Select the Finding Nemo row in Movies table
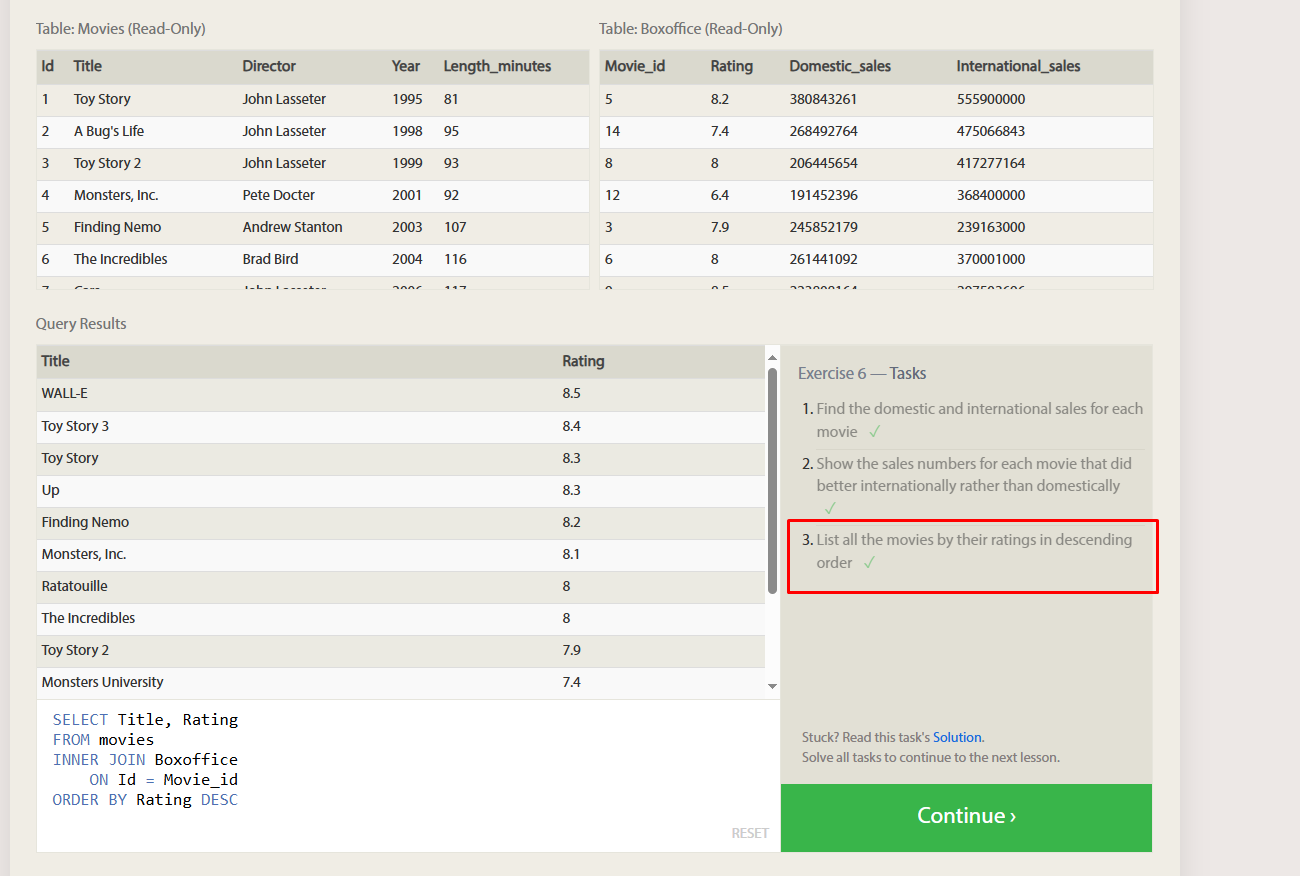Screen dimensions: 1300x876 point(313,227)
